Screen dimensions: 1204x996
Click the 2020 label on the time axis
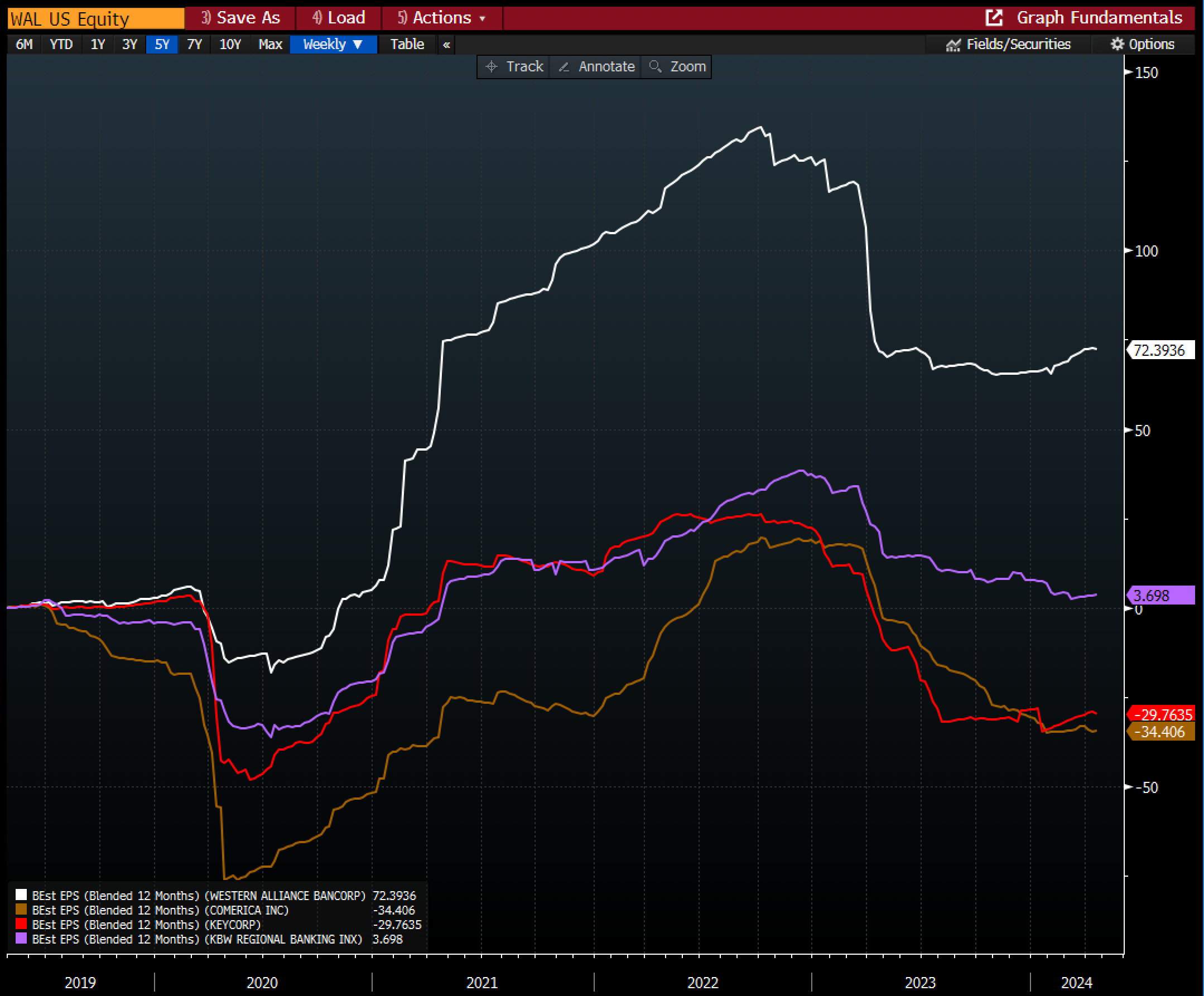click(262, 983)
